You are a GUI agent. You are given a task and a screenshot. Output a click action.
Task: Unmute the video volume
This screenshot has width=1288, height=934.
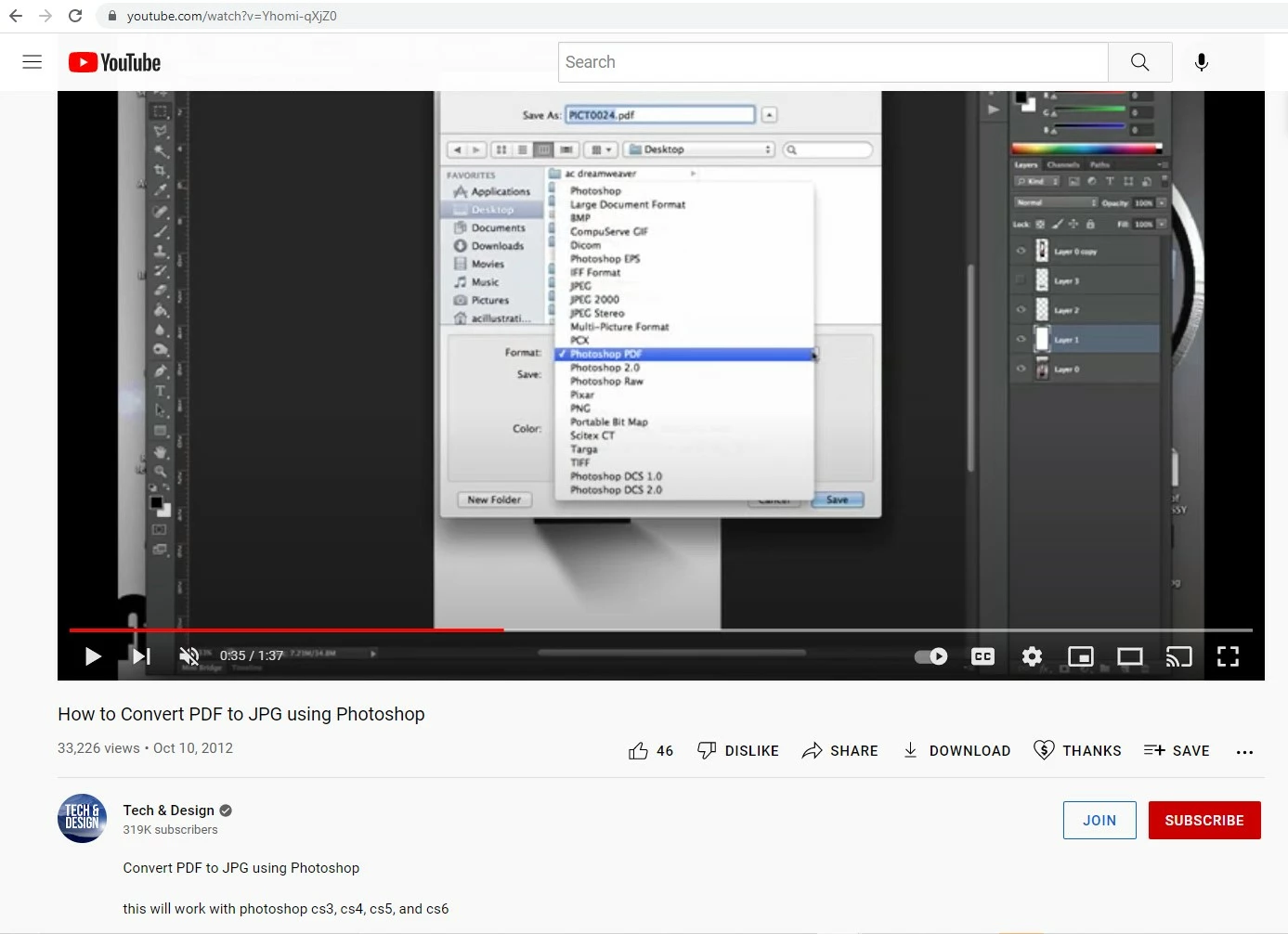189,656
